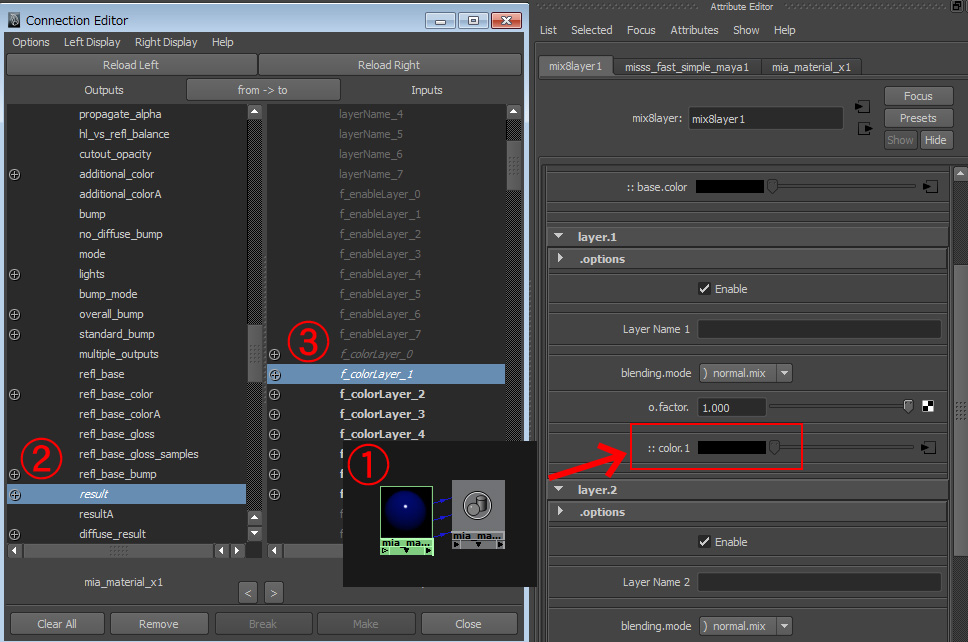This screenshot has height=642, width=968.
Task: Click the Reload Left button
Action: [x=130, y=65]
